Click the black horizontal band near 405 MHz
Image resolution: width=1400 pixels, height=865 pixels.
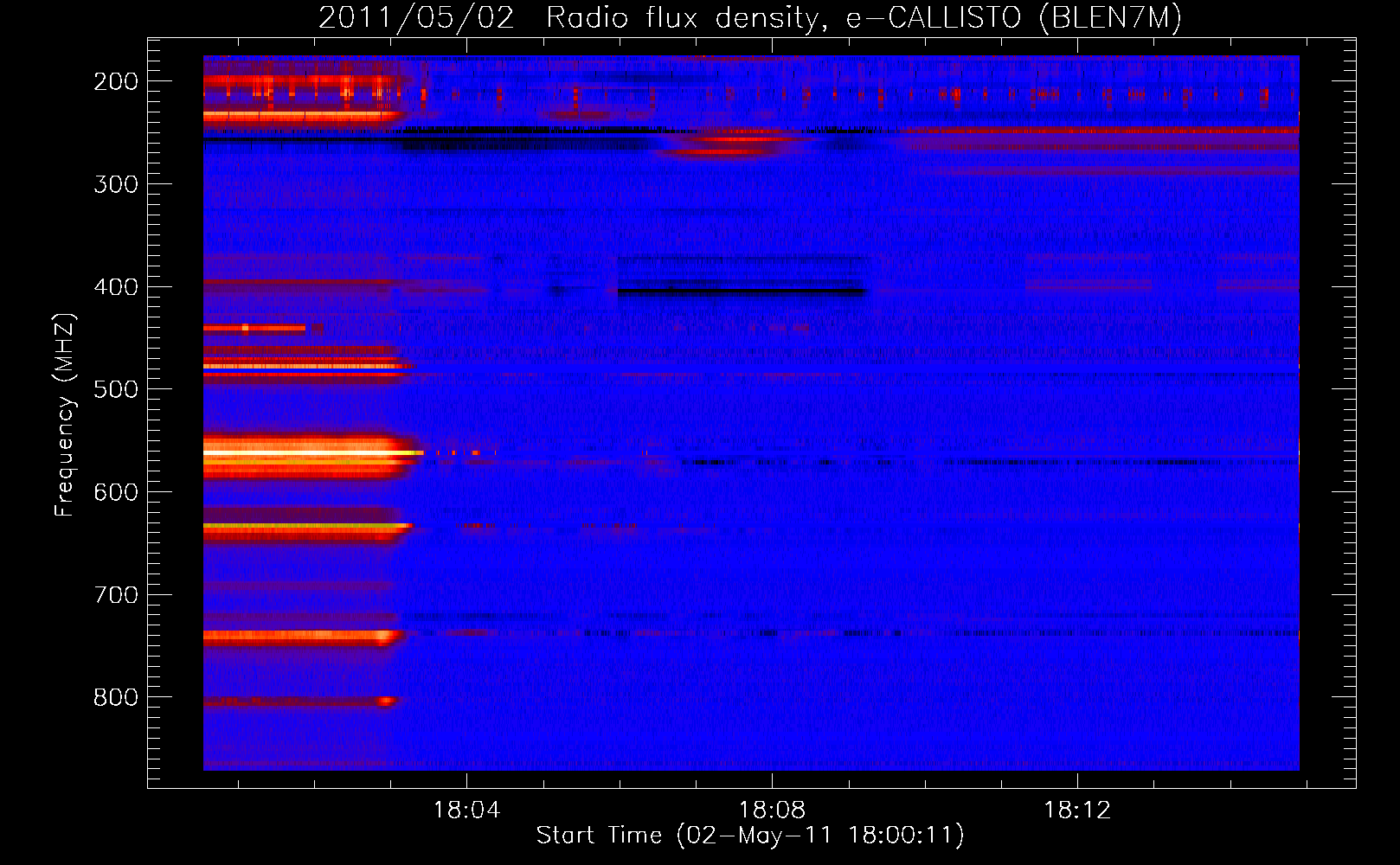tap(742, 292)
